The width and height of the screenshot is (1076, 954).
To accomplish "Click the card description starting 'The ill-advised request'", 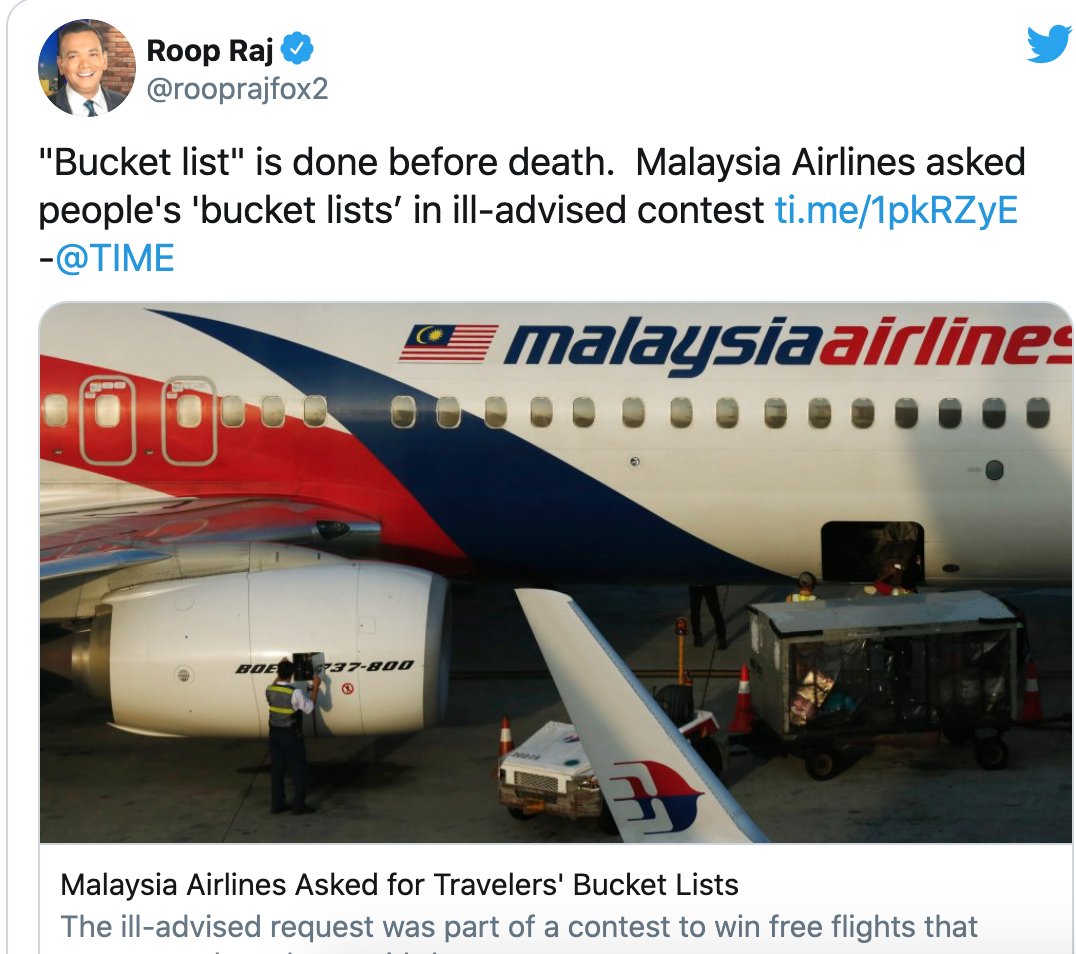I will click(519, 927).
